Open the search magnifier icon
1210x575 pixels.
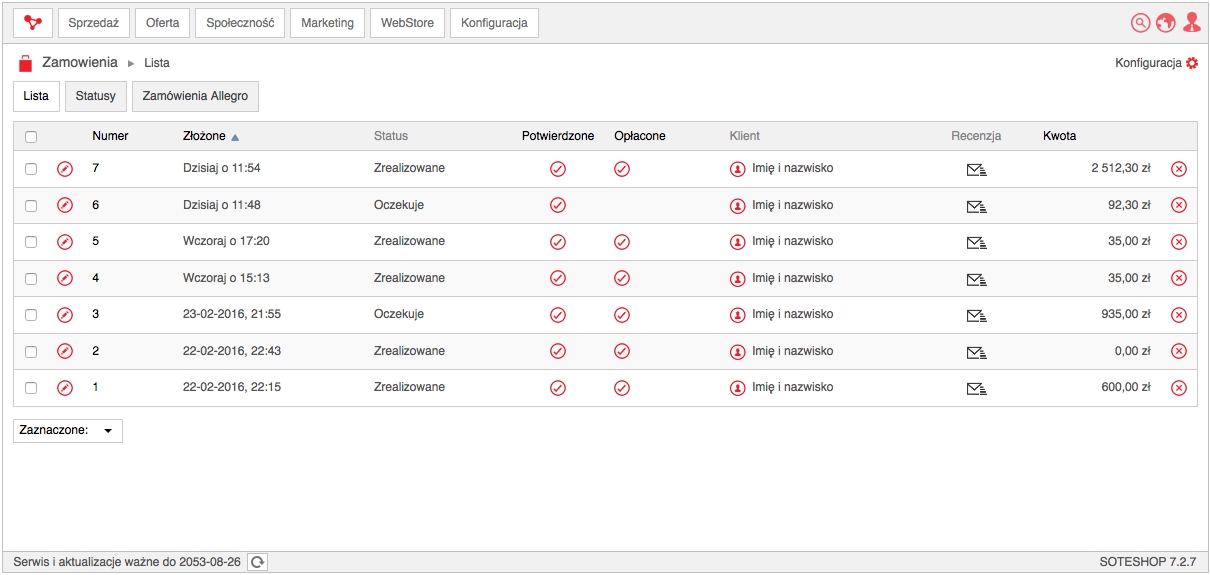pos(1140,22)
